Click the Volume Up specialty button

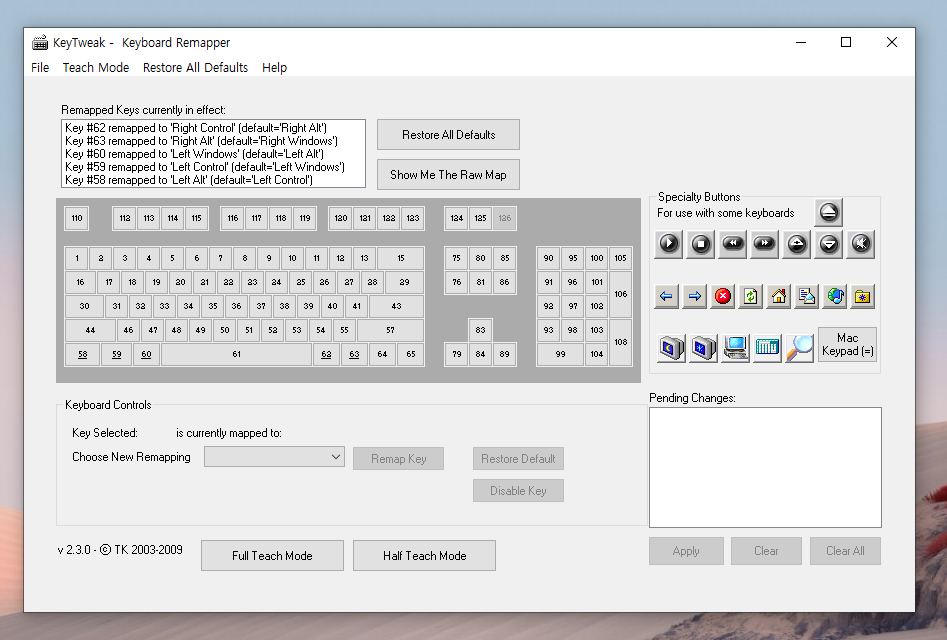[797, 244]
